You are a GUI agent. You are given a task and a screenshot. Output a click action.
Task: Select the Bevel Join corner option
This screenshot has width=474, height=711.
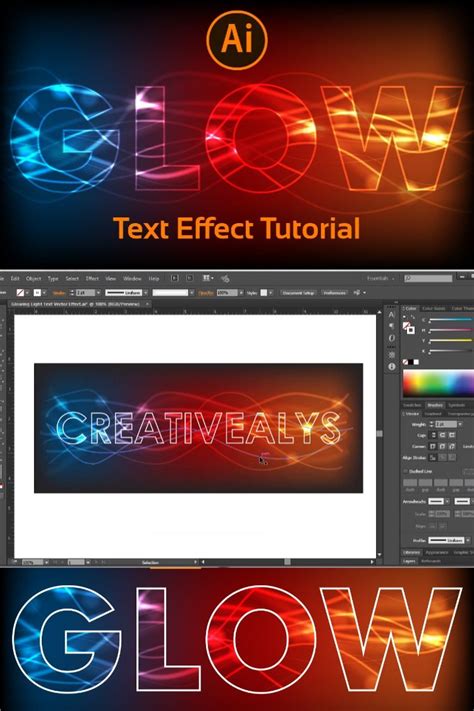point(452,446)
